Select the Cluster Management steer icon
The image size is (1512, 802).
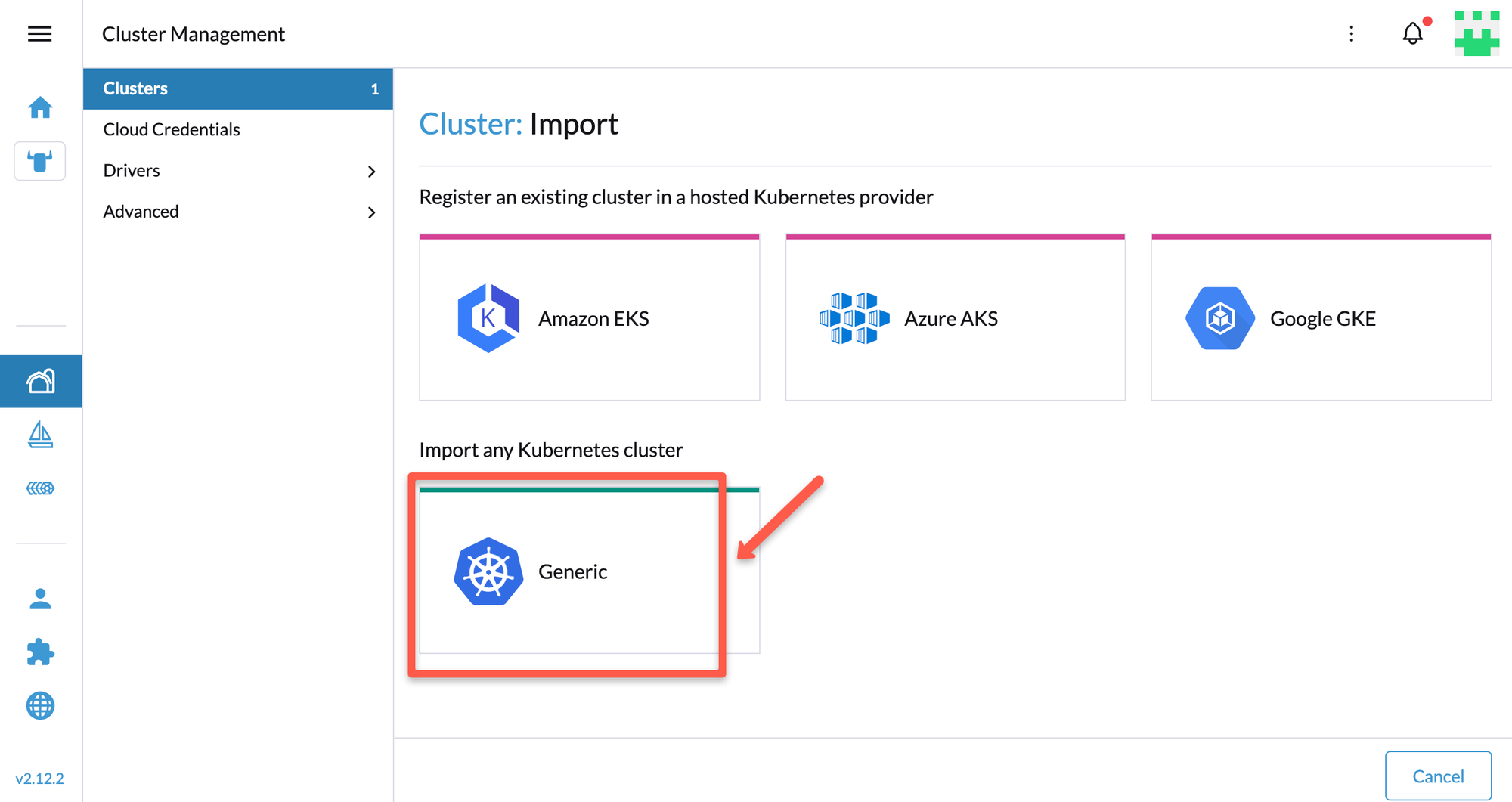(39, 161)
